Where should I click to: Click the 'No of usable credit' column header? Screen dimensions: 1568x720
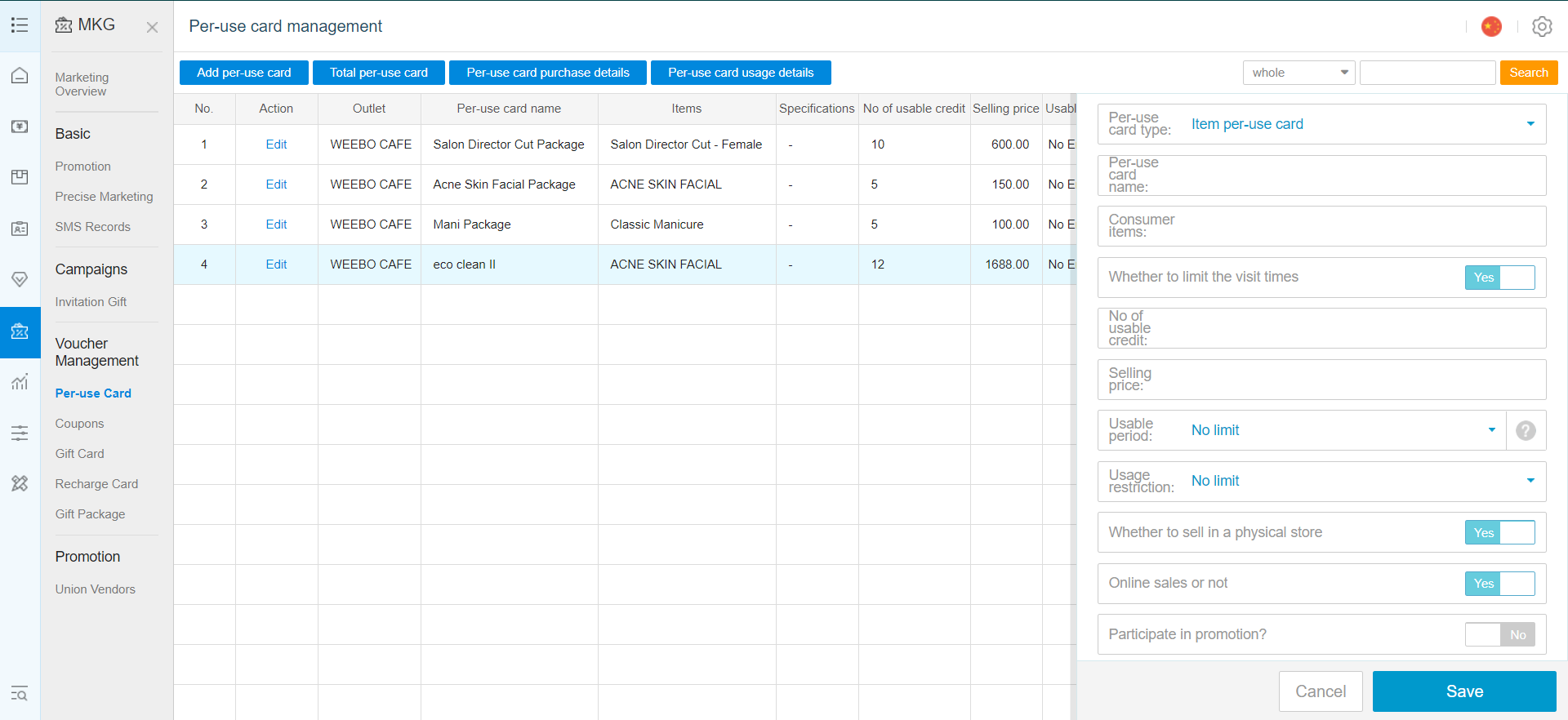914,109
